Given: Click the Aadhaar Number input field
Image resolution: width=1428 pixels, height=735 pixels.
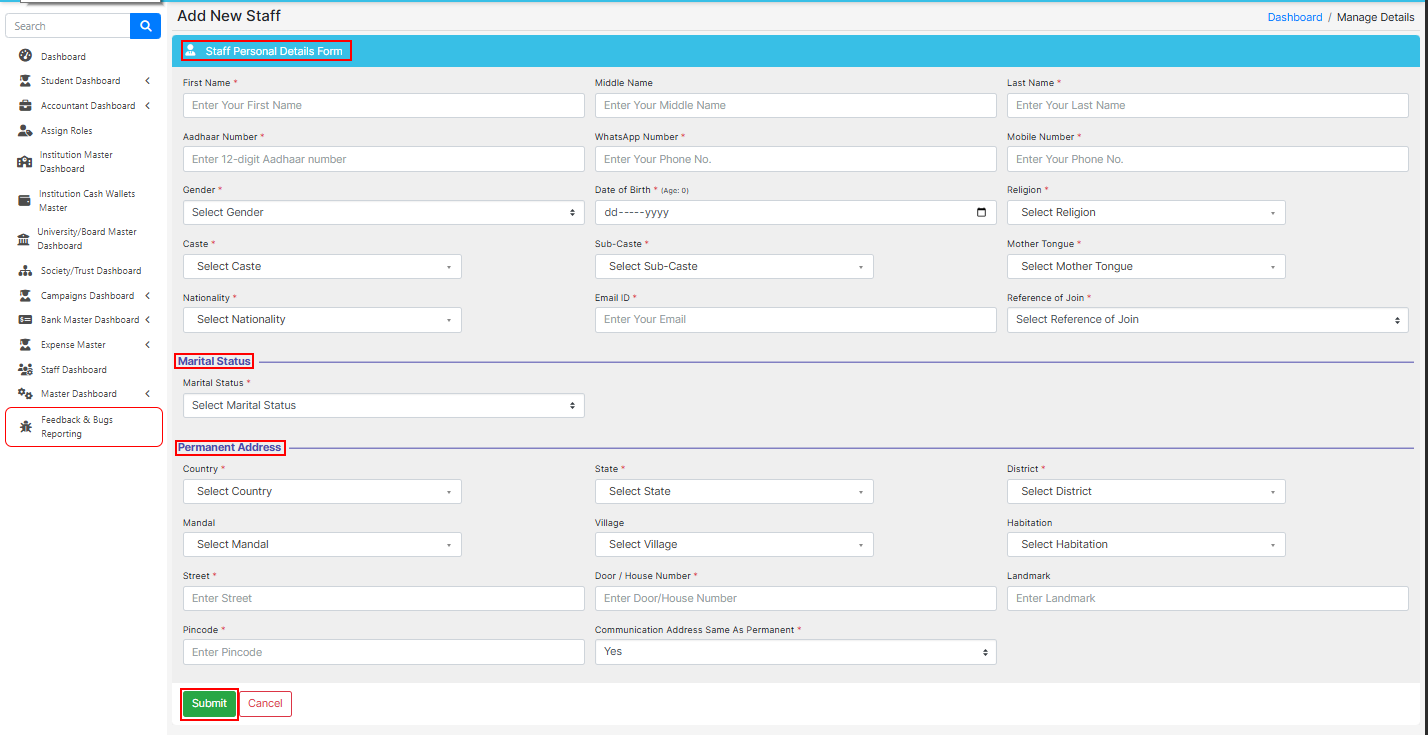Looking at the screenshot, I should pyautogui.click(x=383, y=159).
